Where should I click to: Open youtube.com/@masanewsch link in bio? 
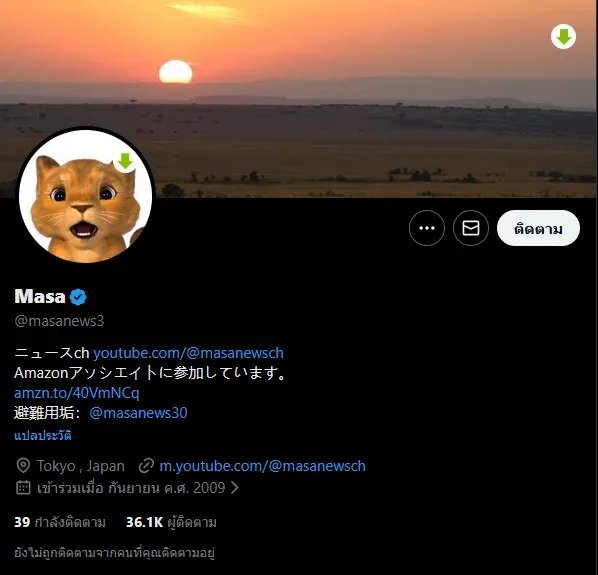(x=188, y=353)
